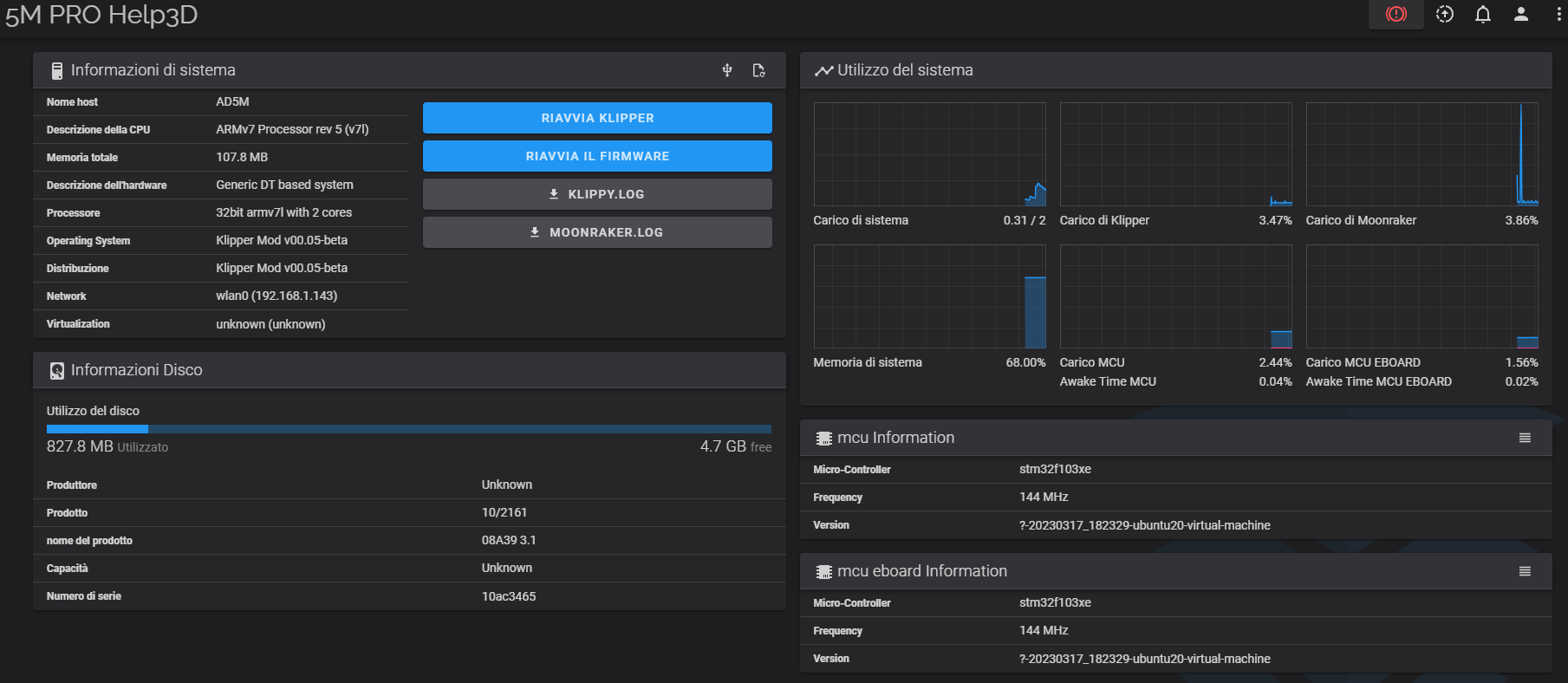This screenshot has height=683, width=1568.
Task: Click the RIAVVIA KLIPPER button
Action: point(597,118)
